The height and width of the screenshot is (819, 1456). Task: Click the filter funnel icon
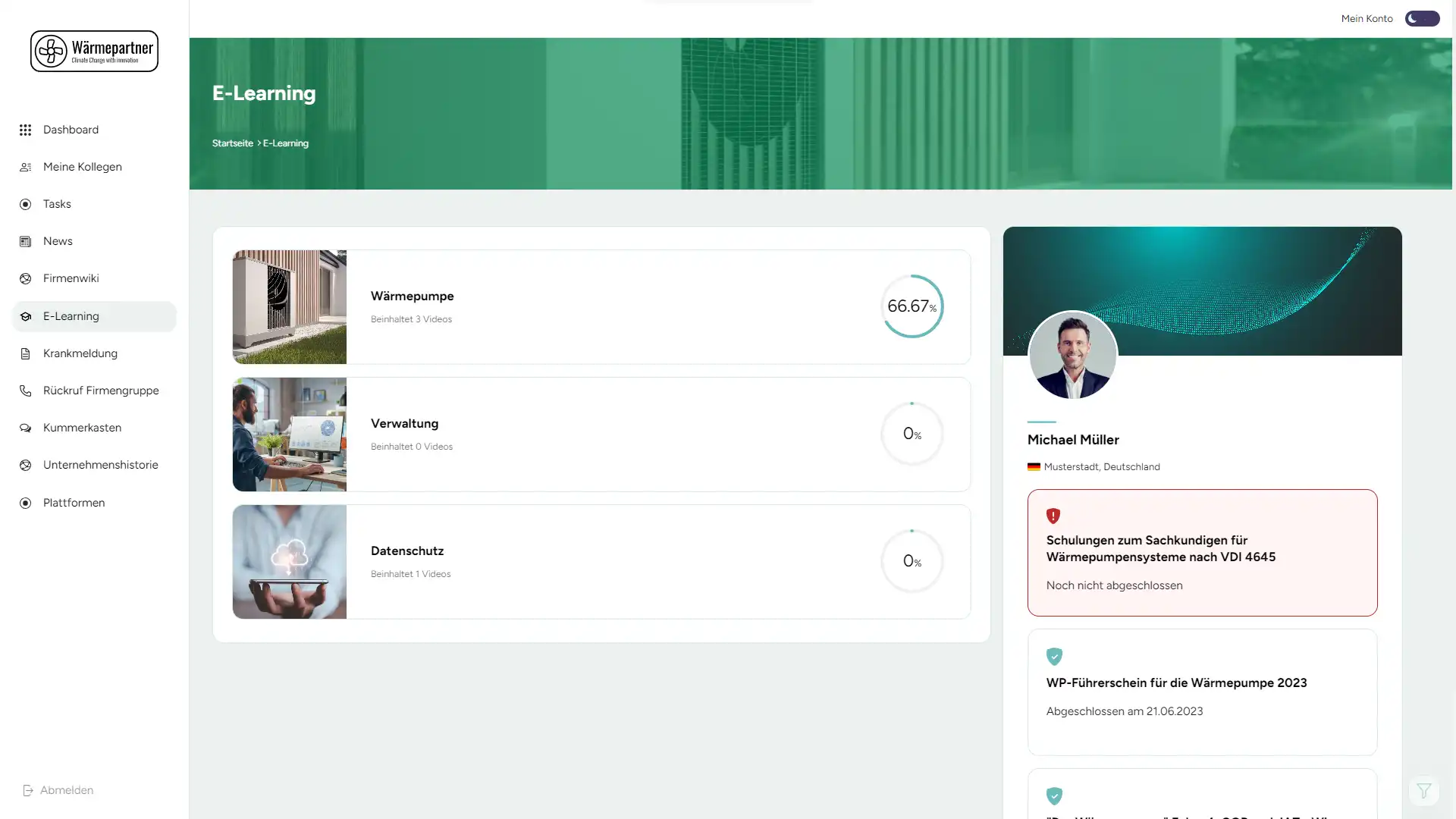point(1423,791)
